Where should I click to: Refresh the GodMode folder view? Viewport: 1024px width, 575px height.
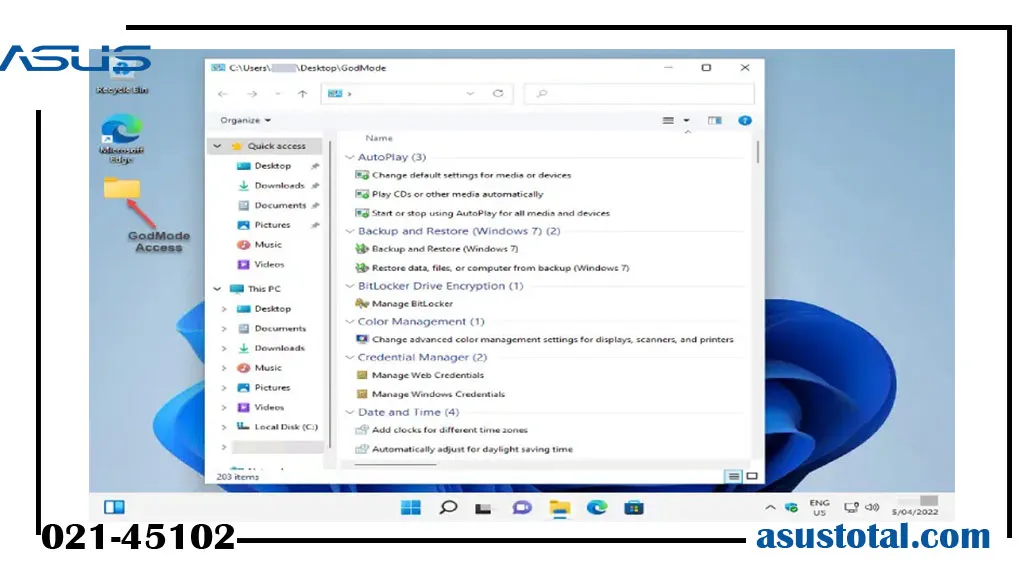tap(498, 93)
